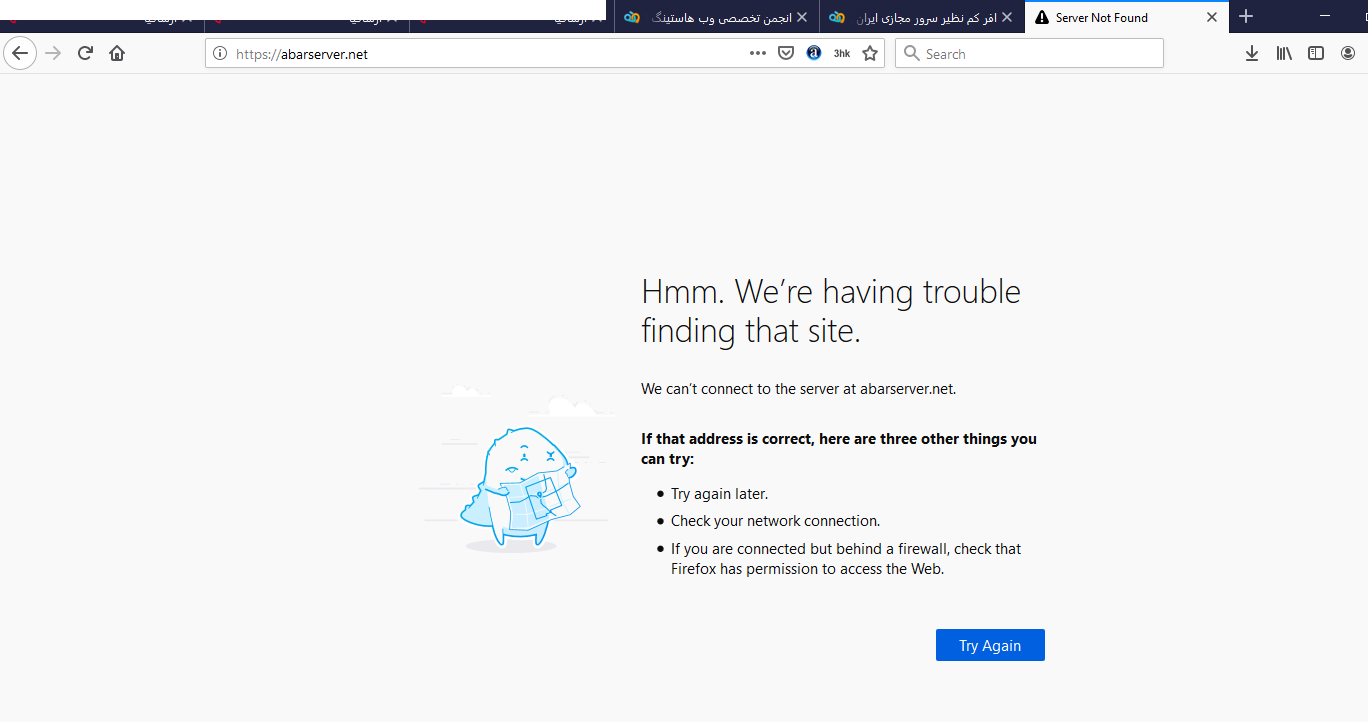Click 'Check your network connection.' bullet
Image resolution: width=1368 pixels, height=722 pixels.
[x=775, y=521]
